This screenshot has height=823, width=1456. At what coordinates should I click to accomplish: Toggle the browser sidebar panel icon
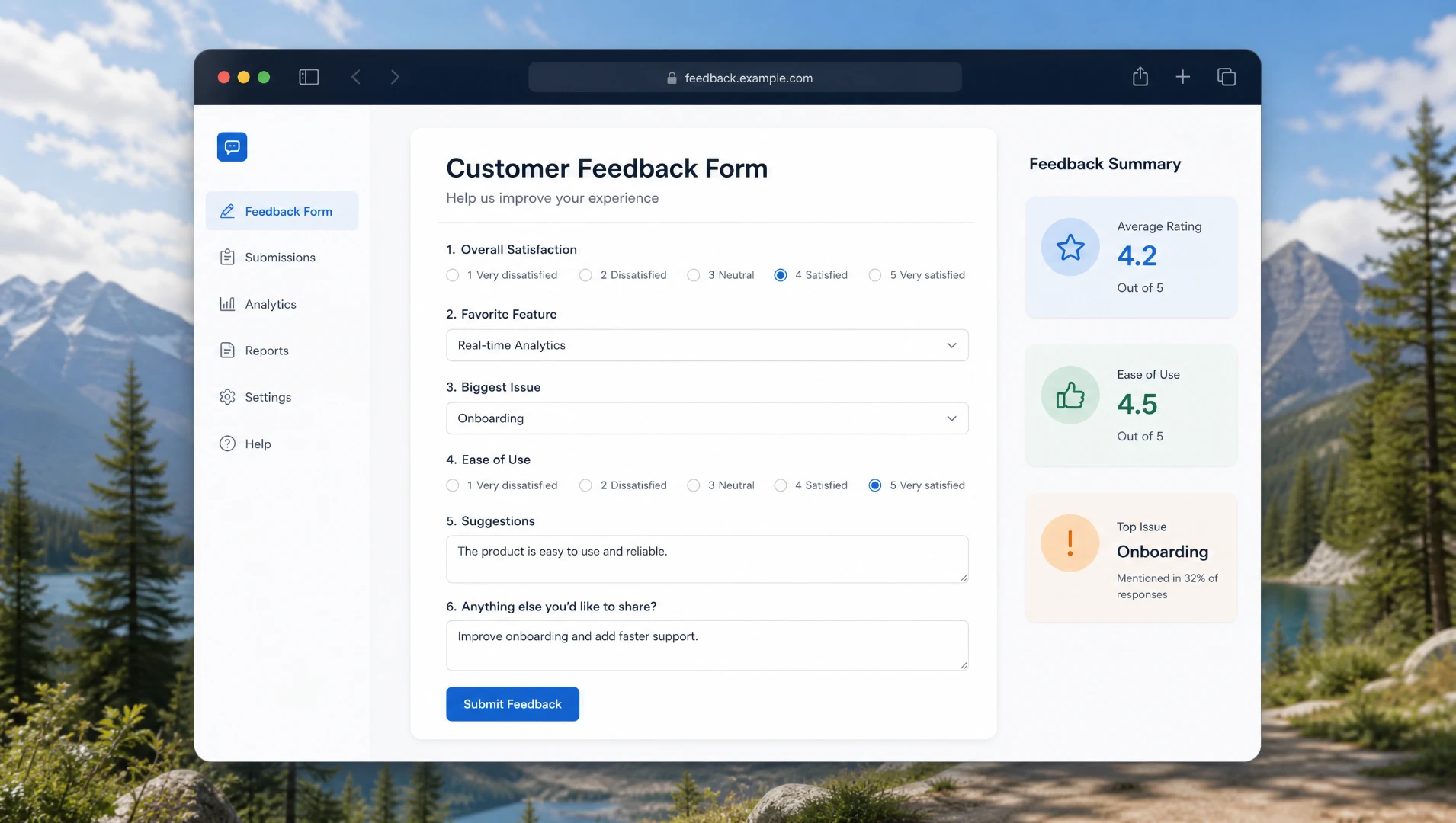[309, 77]
